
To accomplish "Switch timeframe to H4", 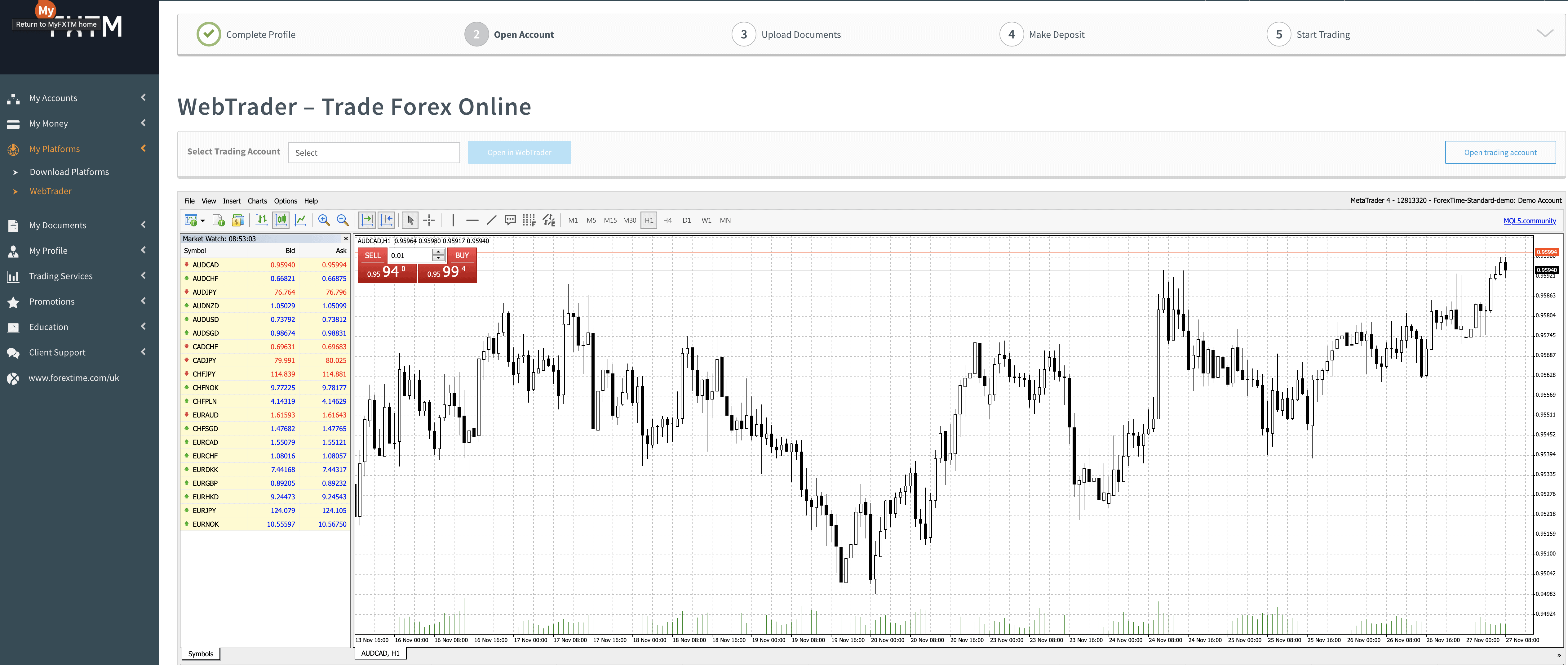I will click(x=667, y=221).
